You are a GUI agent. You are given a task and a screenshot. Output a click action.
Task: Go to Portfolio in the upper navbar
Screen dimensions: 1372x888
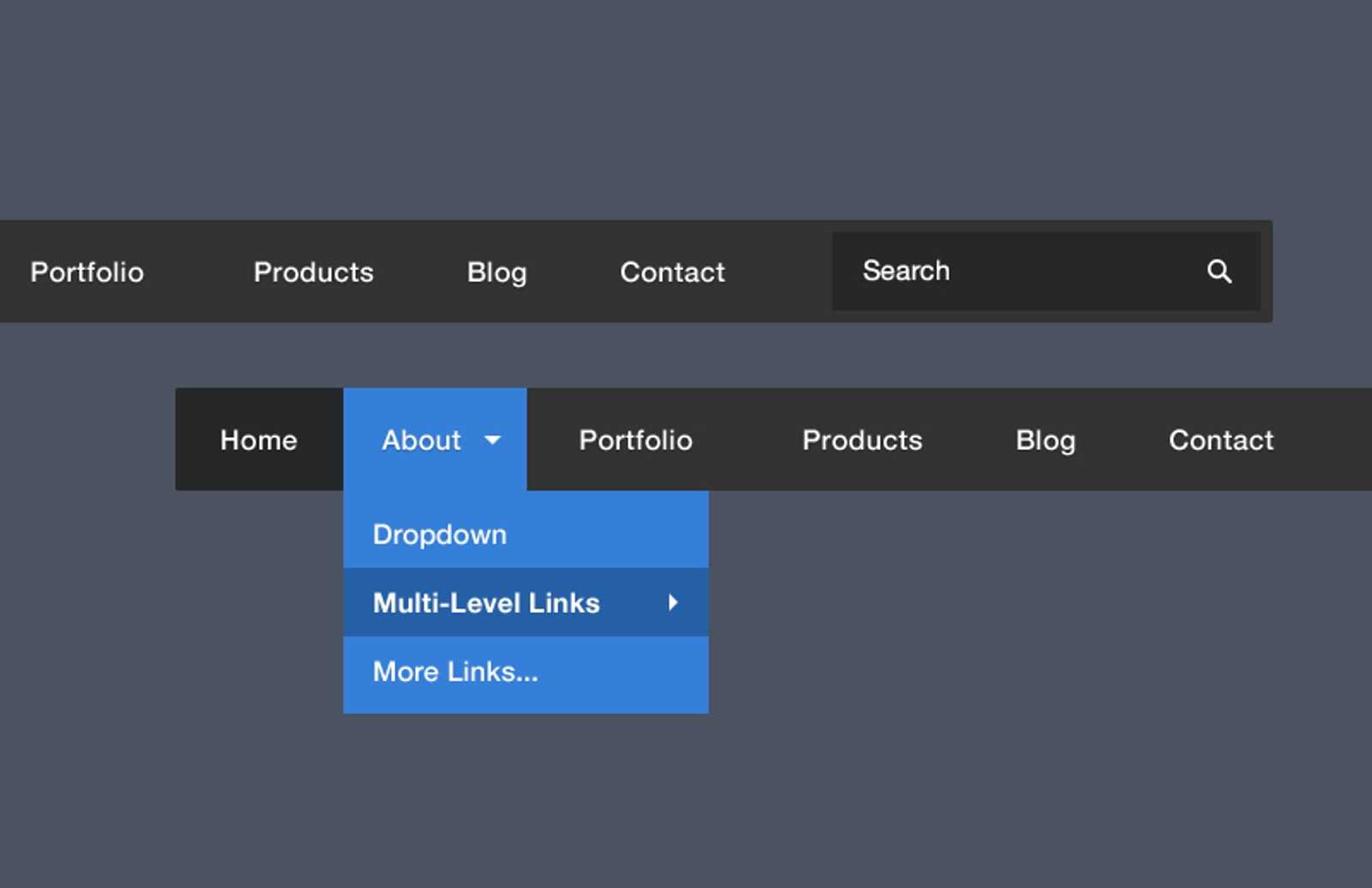tap(87, 273)
